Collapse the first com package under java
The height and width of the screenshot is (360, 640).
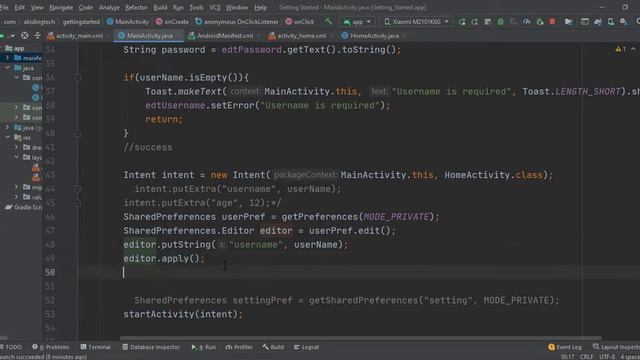pyautogui.click(x=16, y=77)
